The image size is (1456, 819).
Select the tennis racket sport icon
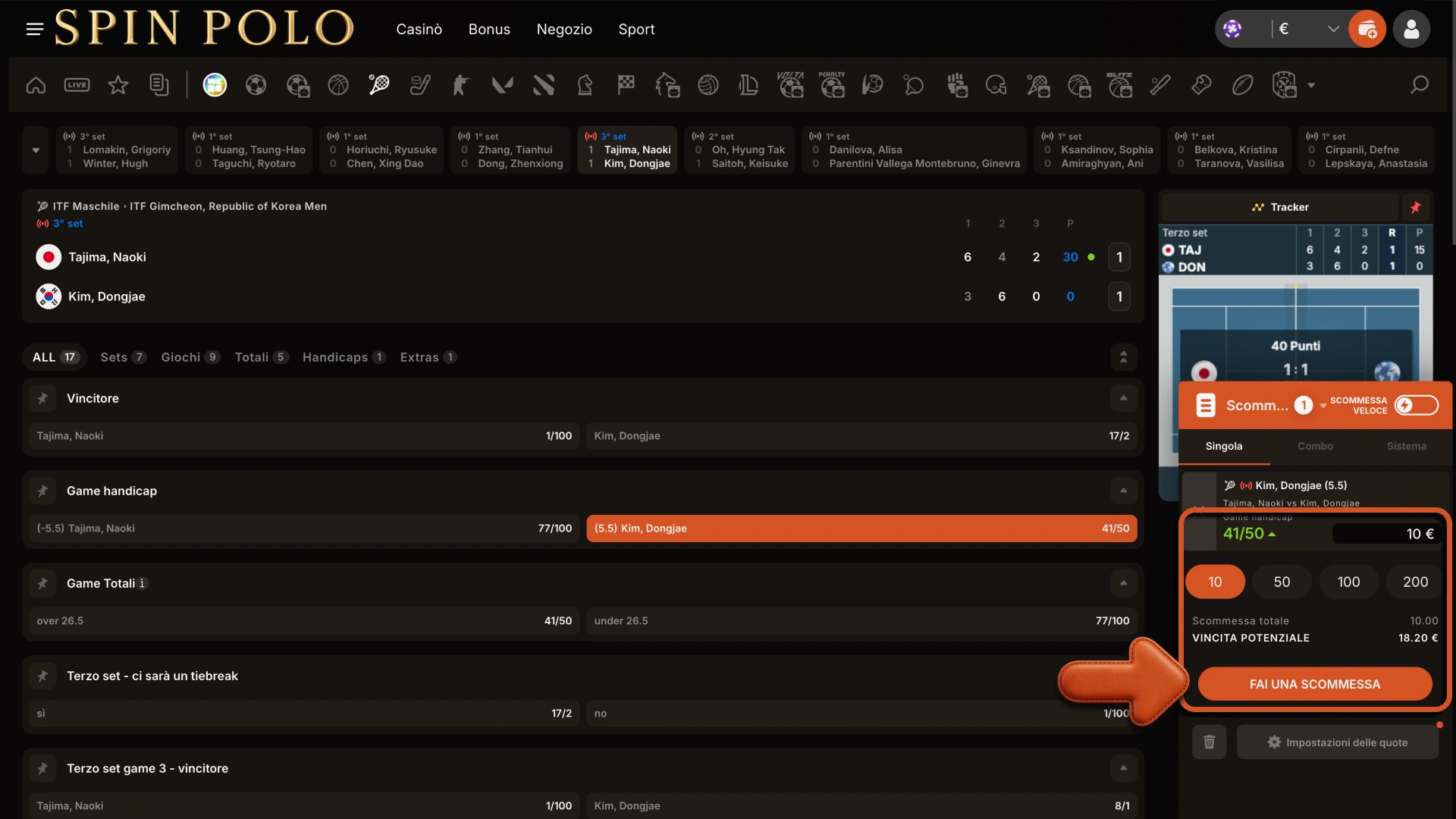pos(378,85)
